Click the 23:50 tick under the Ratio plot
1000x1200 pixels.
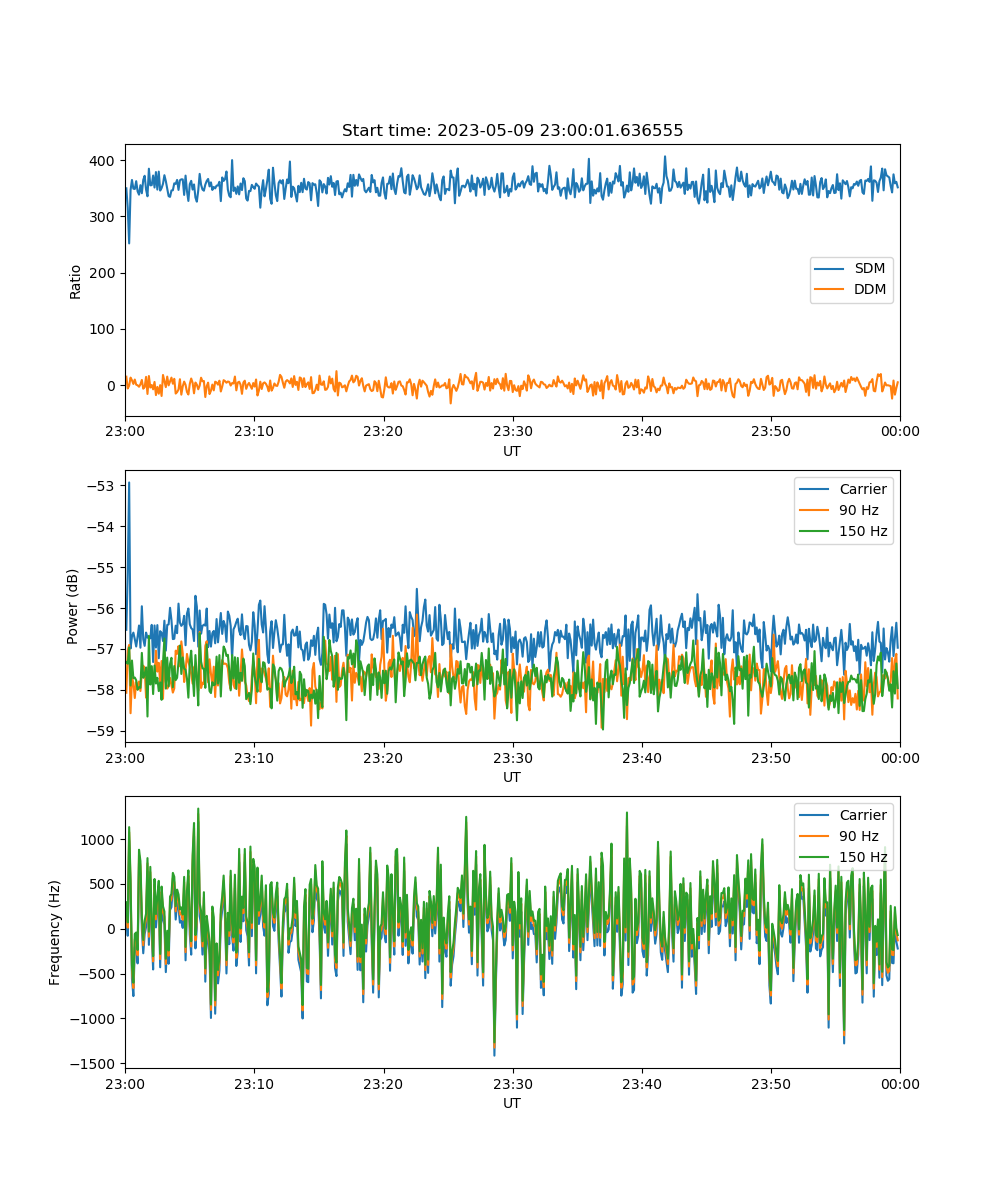(x=771, y=431)
